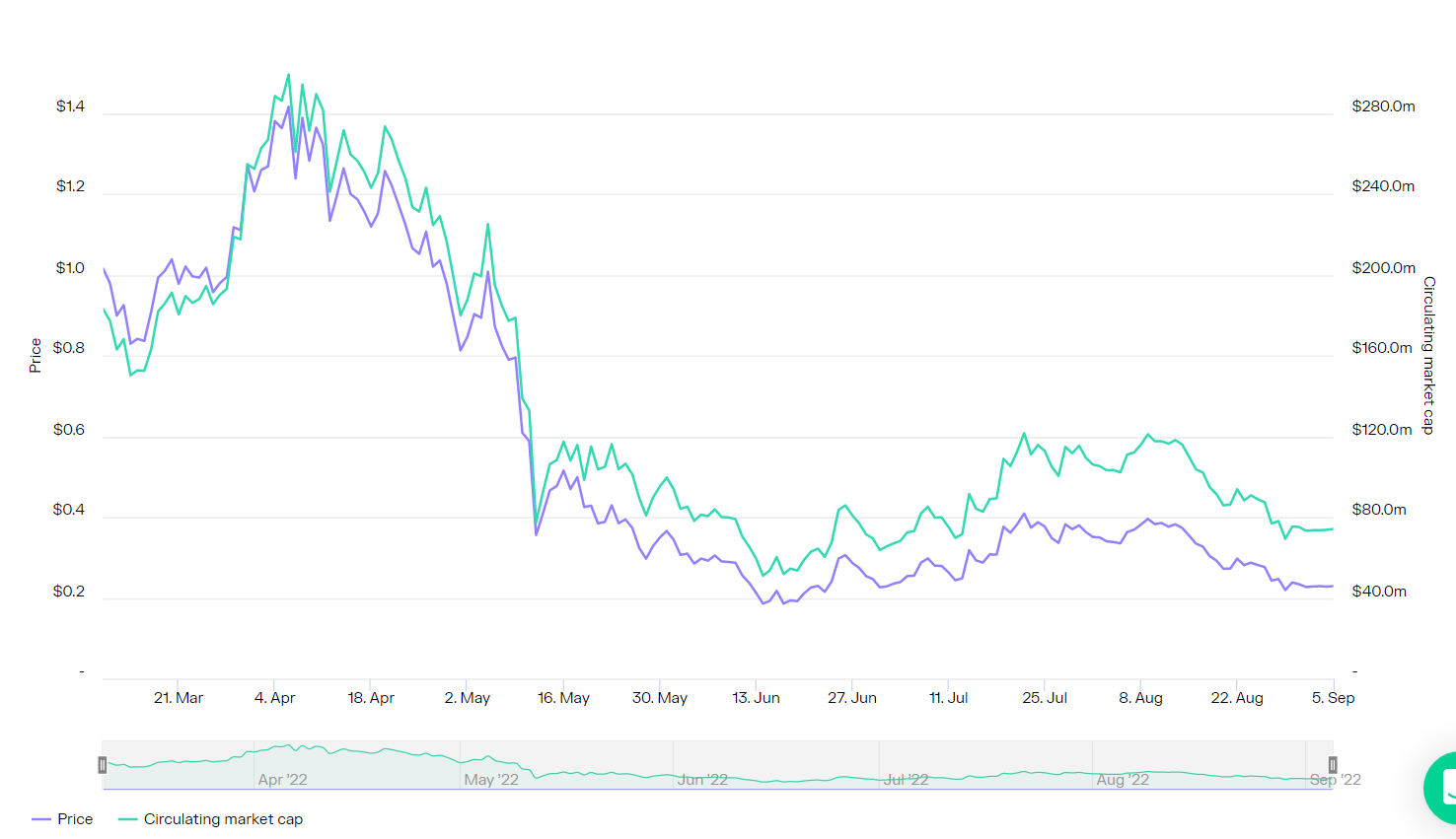This screenshot has width=1456, height=839.
Task: Click the "18. Apr" x-axis date label
Action: click(x=371, y=698)
